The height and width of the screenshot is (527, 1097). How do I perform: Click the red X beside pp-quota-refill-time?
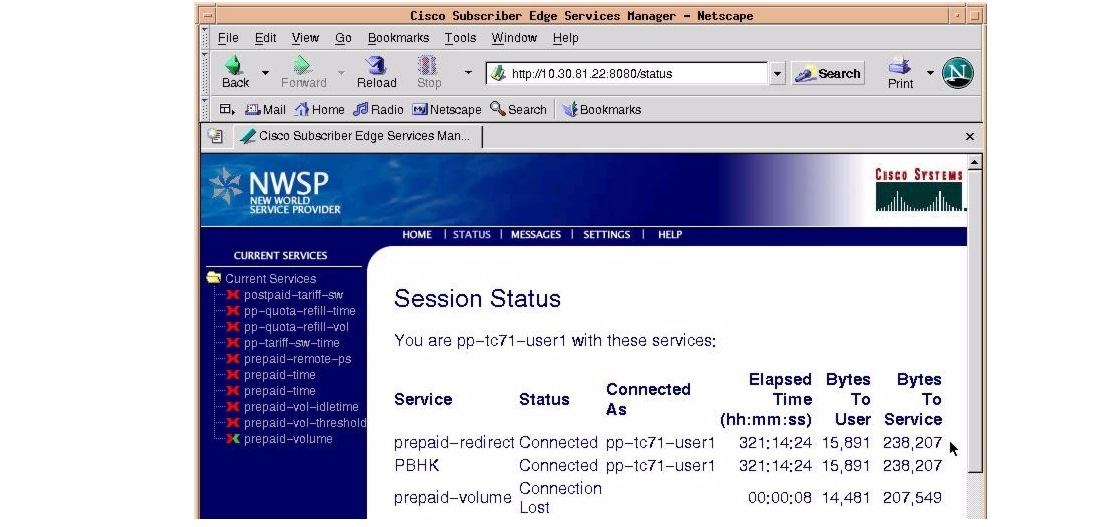click(x=233, y=311)
